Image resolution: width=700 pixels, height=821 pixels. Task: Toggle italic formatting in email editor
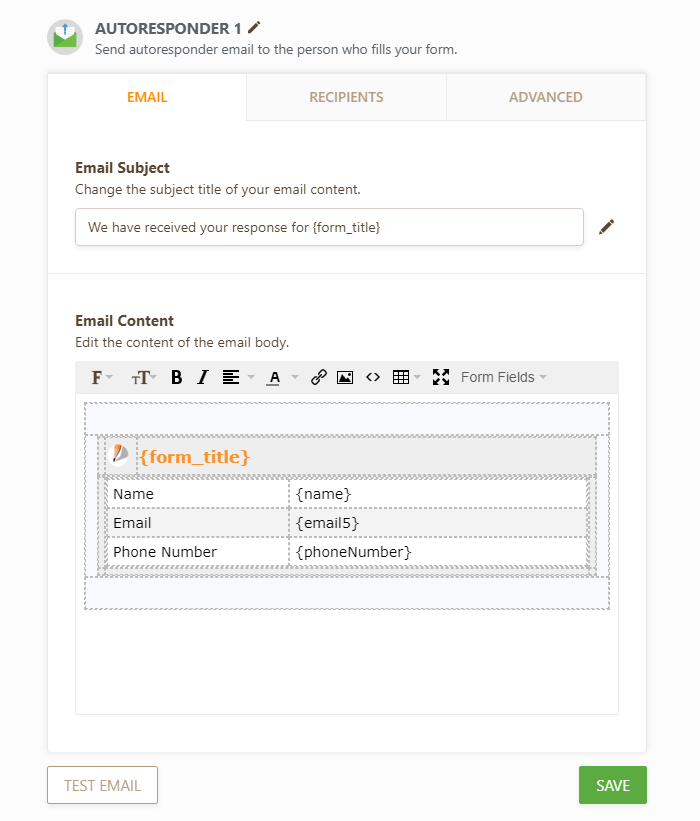pyautogui.click(x=203, y=377)
